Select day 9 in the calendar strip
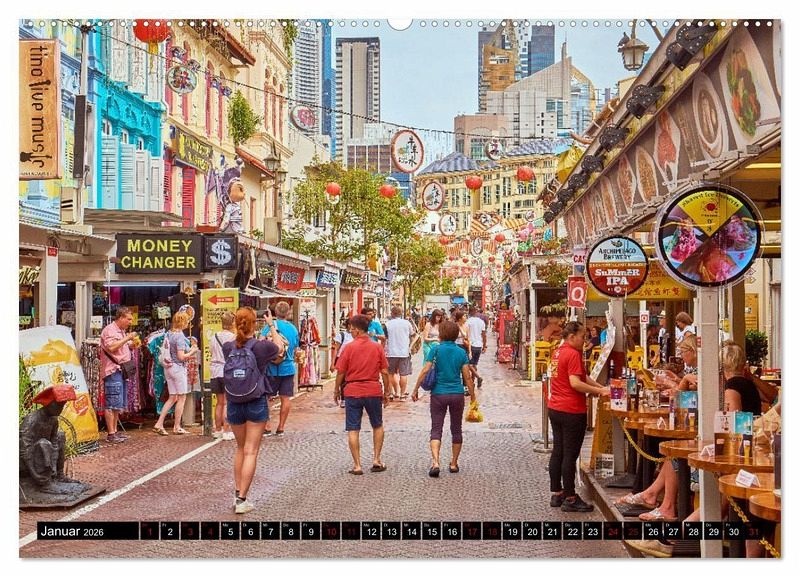The height and width of the screenshot is (577, 800). click(x=311, y=531)
